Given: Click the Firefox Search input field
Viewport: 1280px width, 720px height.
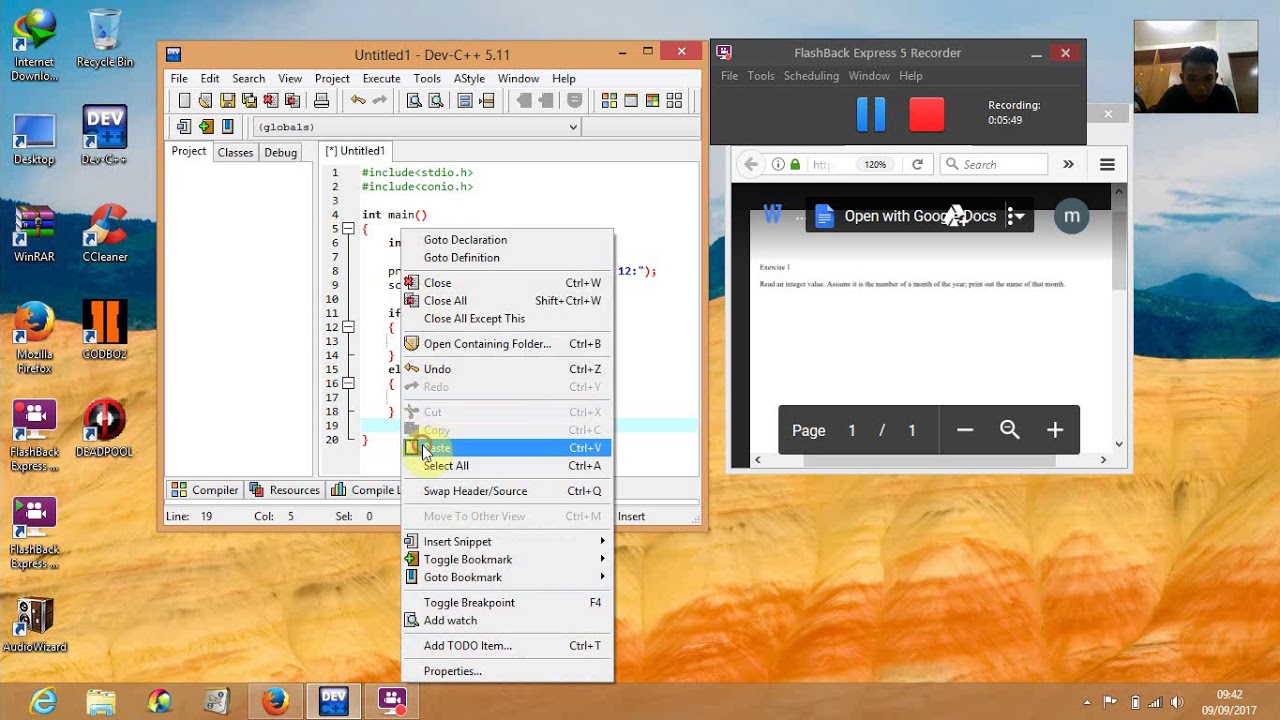Looking at the screenshot, I should pyautogui.click(x=994, y=164).
